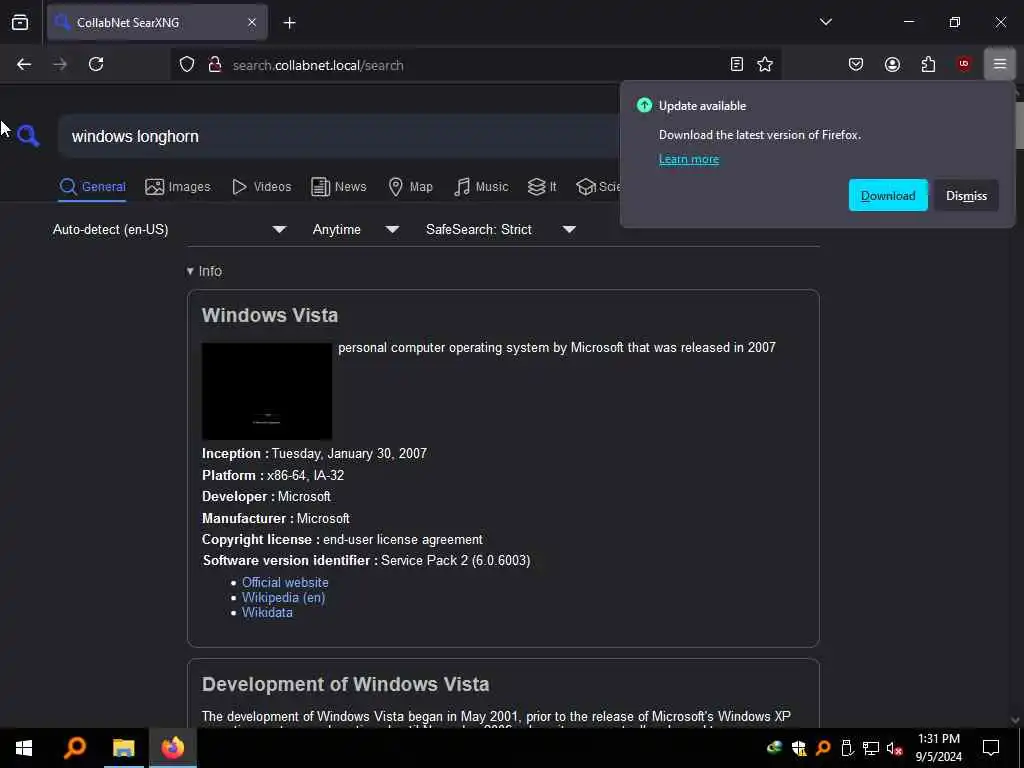This screenshot has width=1024, height=768.
Task: Click the muted volume tray icon
Action: (894, 748)
